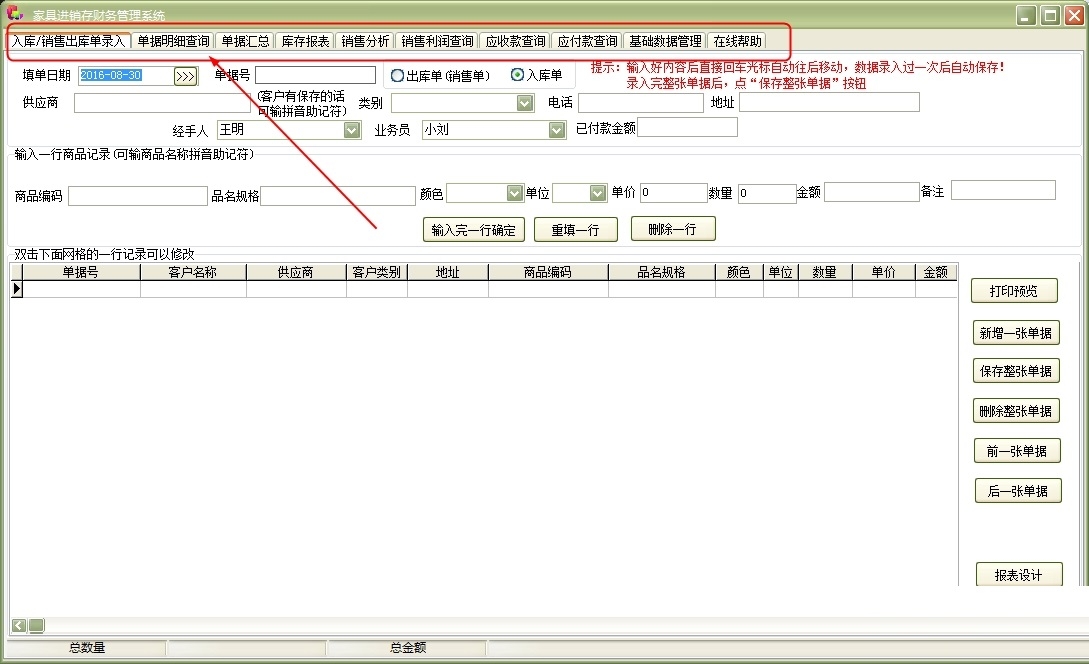1089x664 pixels.
Task: Click the 数量 input field
Action: (767, 193)
